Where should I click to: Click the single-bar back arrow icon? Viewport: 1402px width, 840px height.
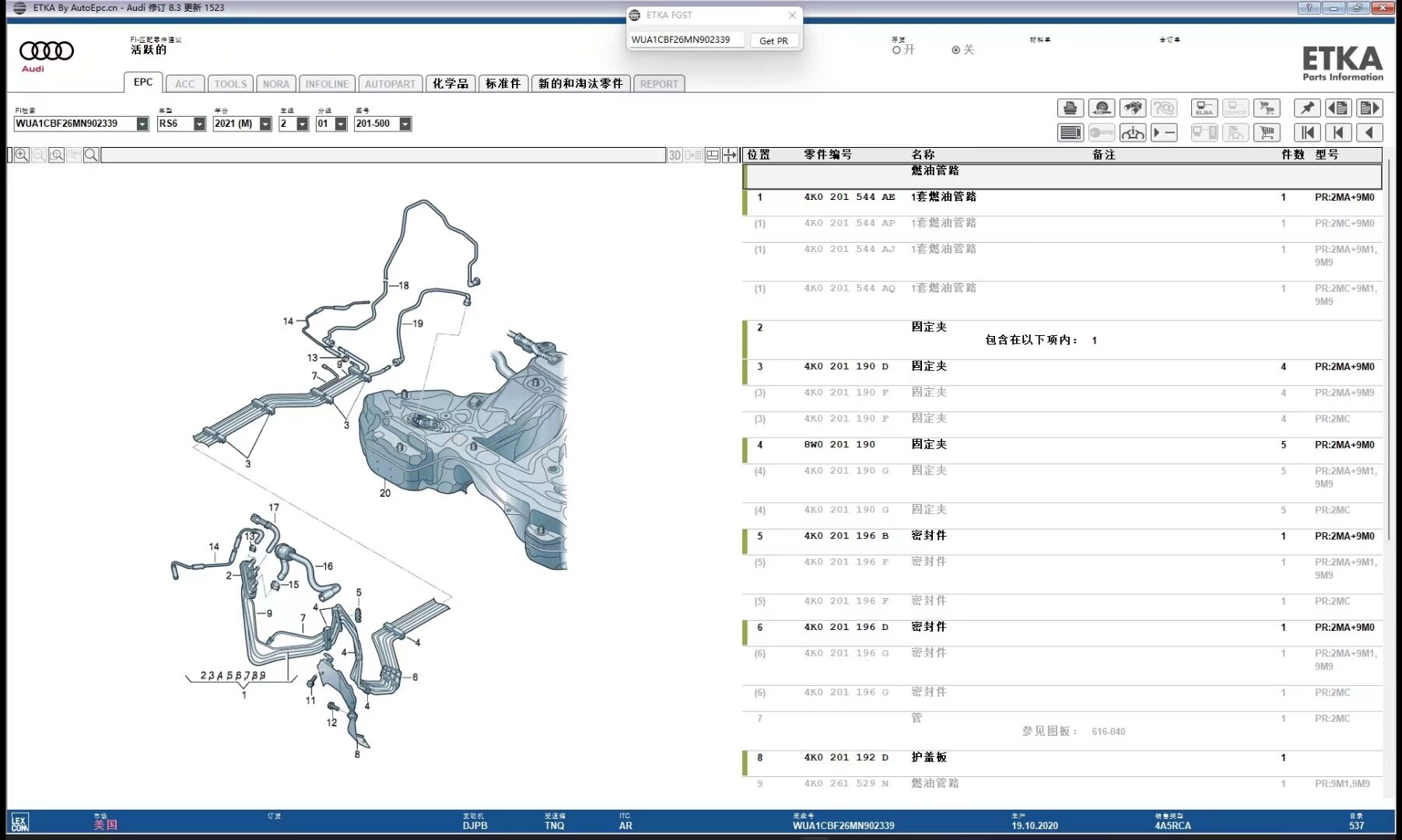click(1338, 133)
